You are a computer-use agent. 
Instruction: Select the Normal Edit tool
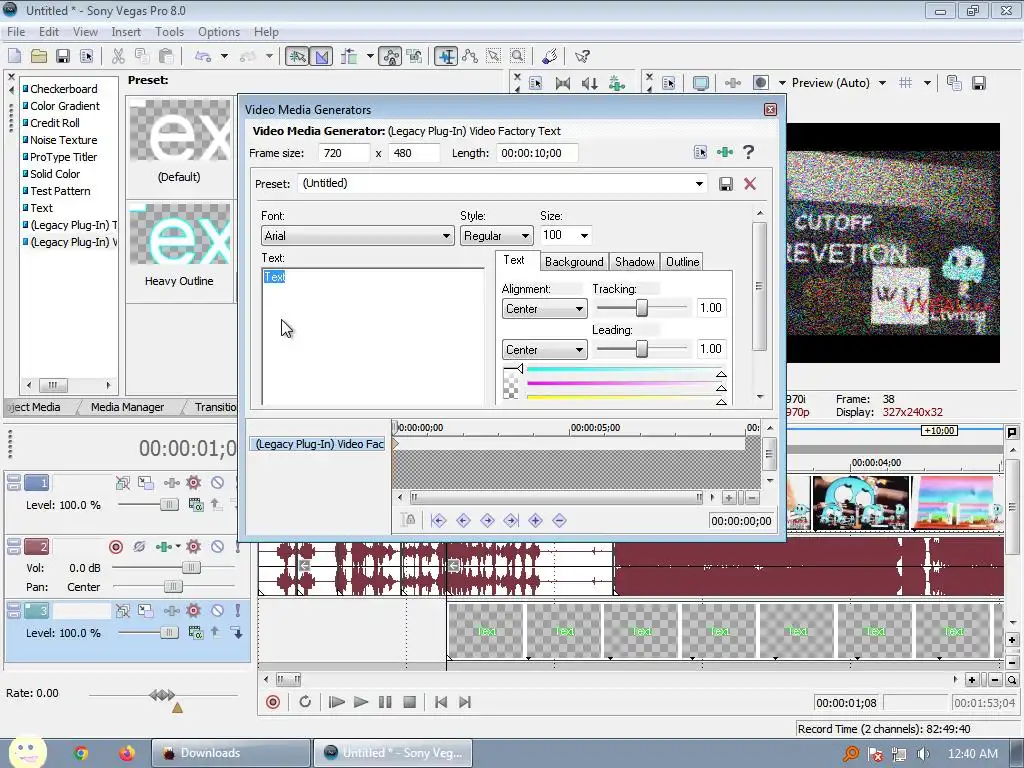(446, 56)
